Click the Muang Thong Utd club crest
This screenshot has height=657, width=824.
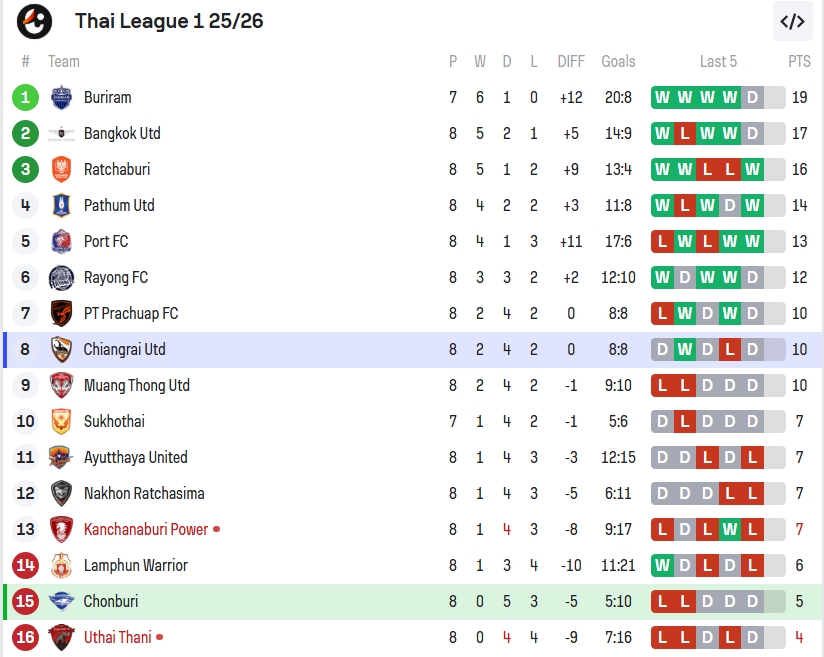pyautogui.click(x=62, y=385)
